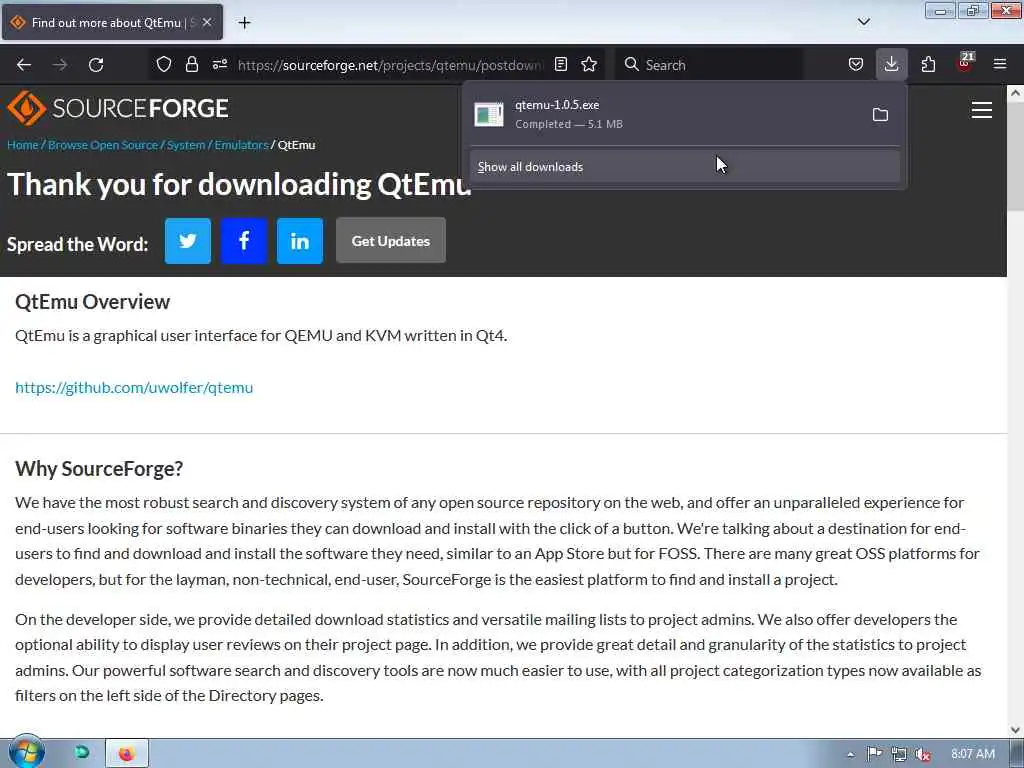Bookmark this page with the star icon
Screen dimensions: 1024x768
point(589,64)
